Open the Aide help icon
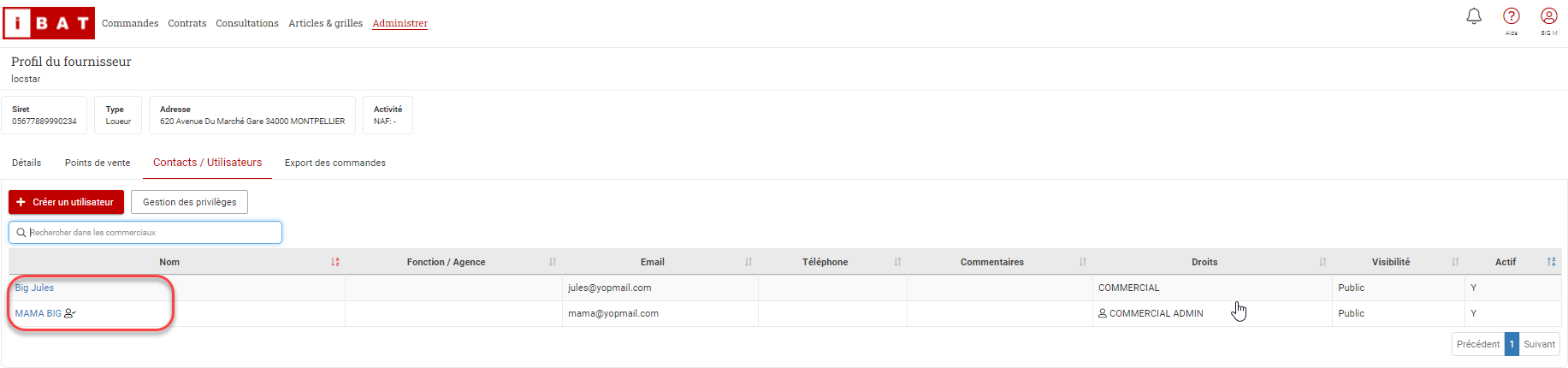Image resolution: width=1568 pixels, height=368 pixels. [1512, 16]
